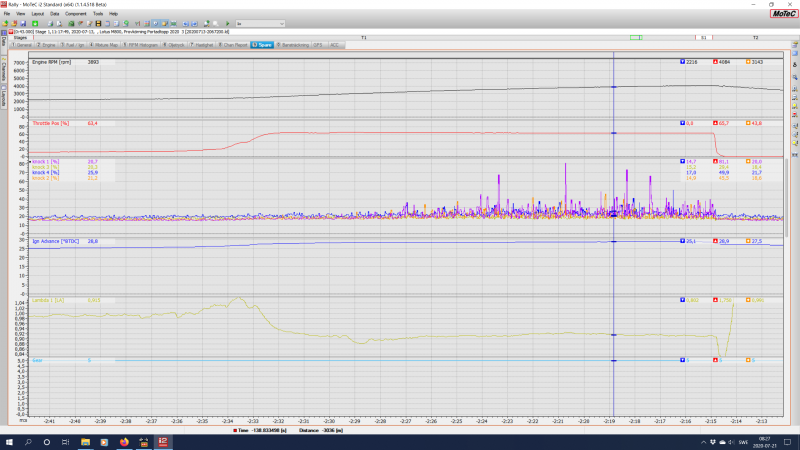Click the Windows Start button
This screenshot has width=800, height=450.
9,440
